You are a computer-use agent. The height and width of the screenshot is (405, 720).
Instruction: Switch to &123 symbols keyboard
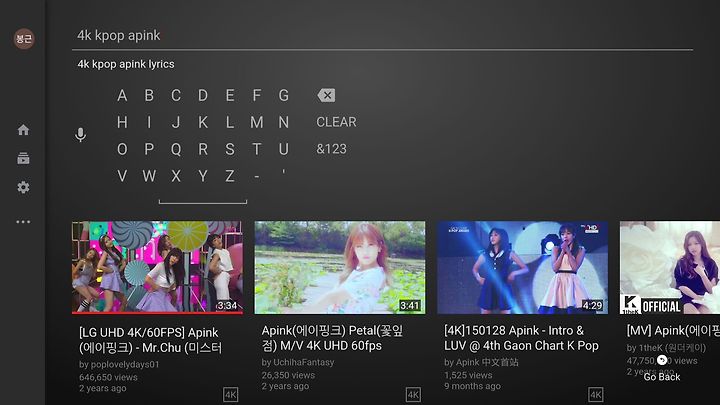[x=331, y=149]
